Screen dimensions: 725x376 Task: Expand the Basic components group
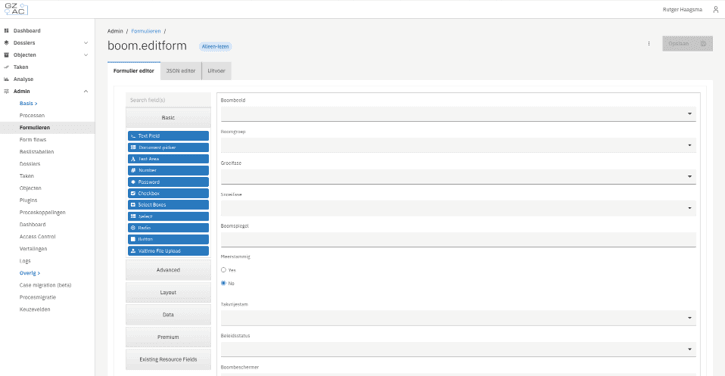[168, 118]
